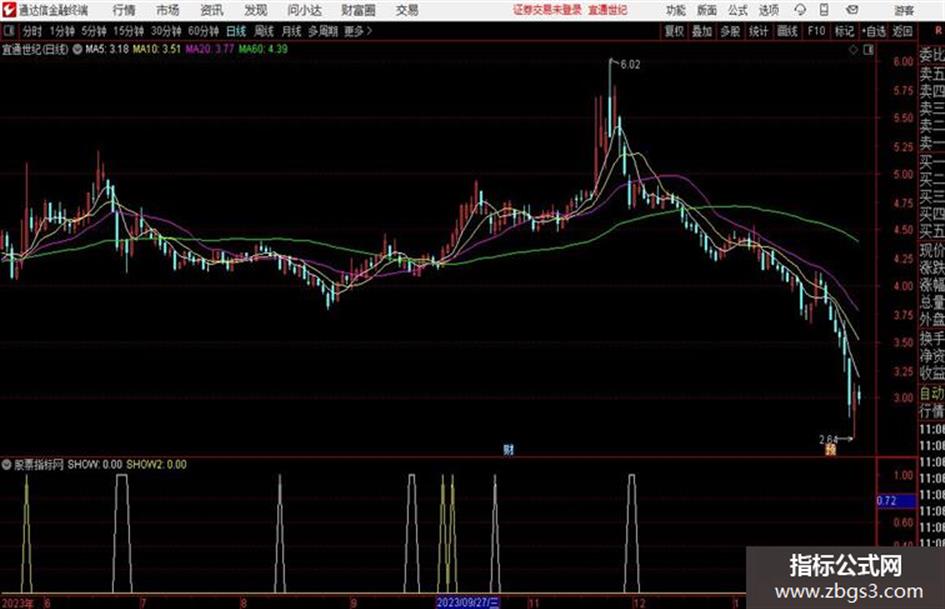Screen dimensions: 945x609
Task: Click the MA20: 3.77 indicator label
Action: click(x=210, y=49)
